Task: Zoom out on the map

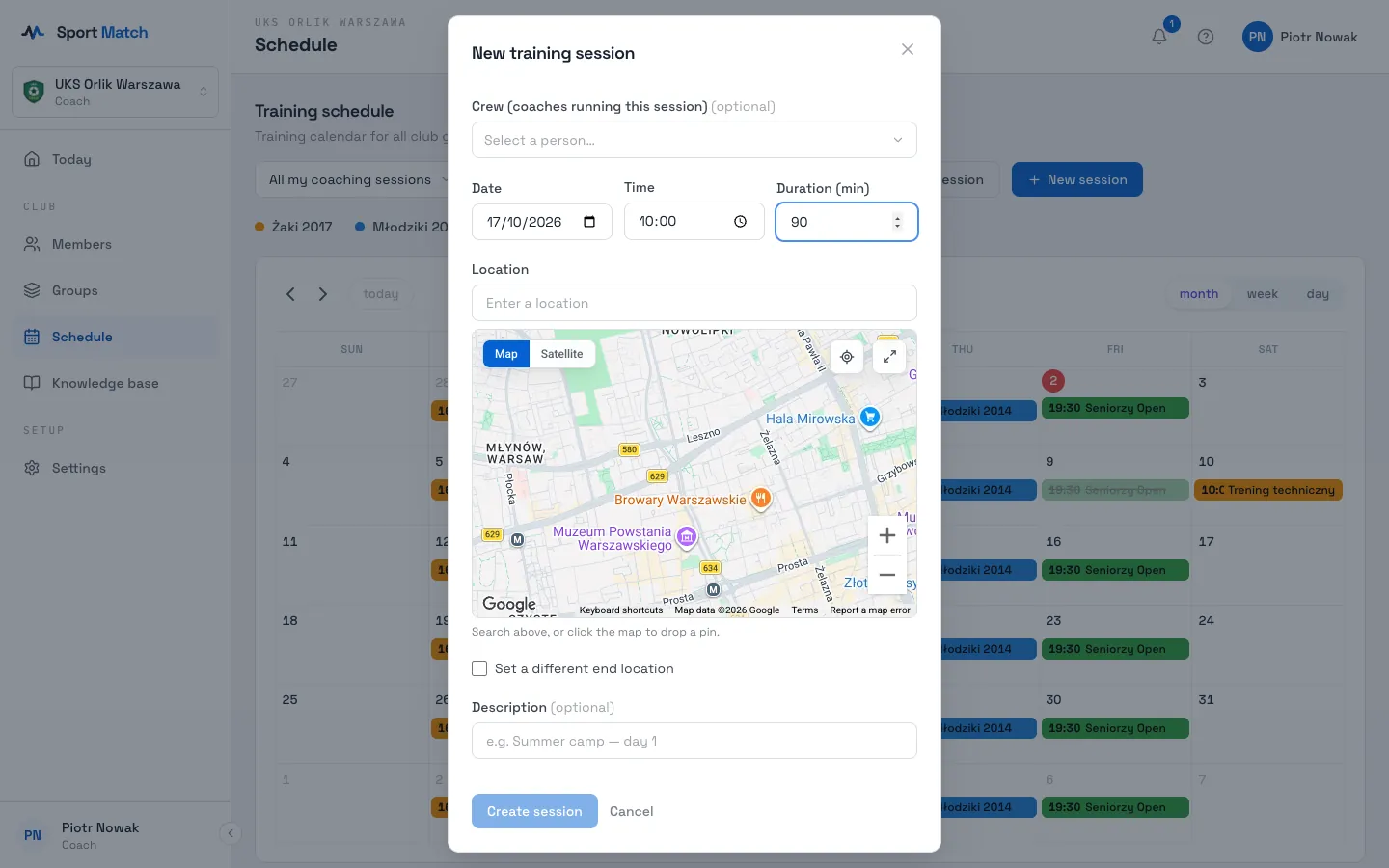Action: click(887, 575)
